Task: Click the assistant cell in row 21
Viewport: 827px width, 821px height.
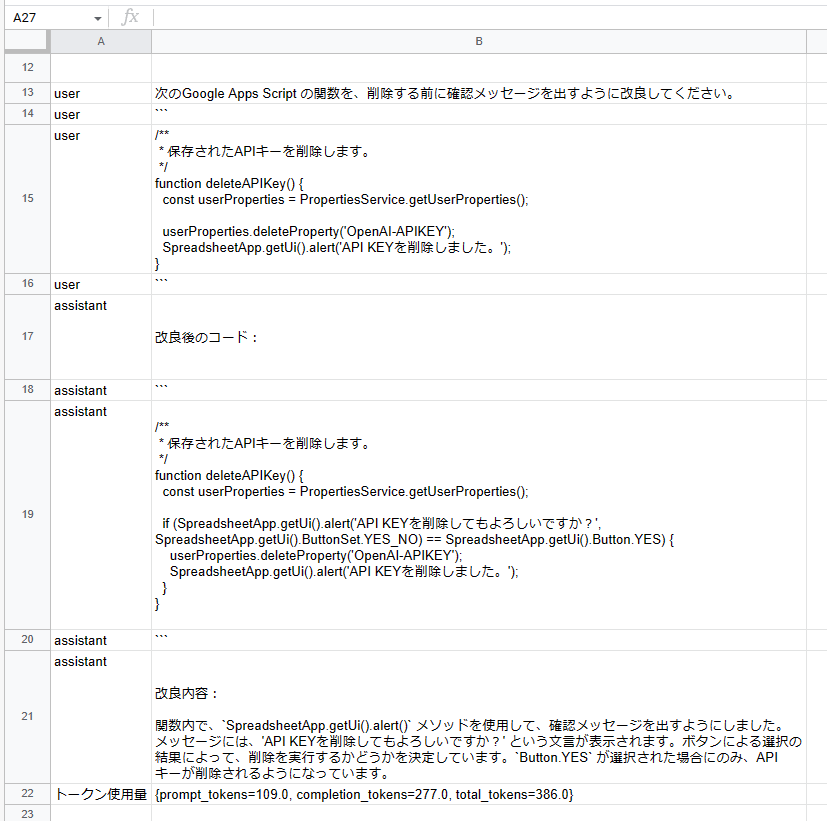Action: [x=479, y=716]
